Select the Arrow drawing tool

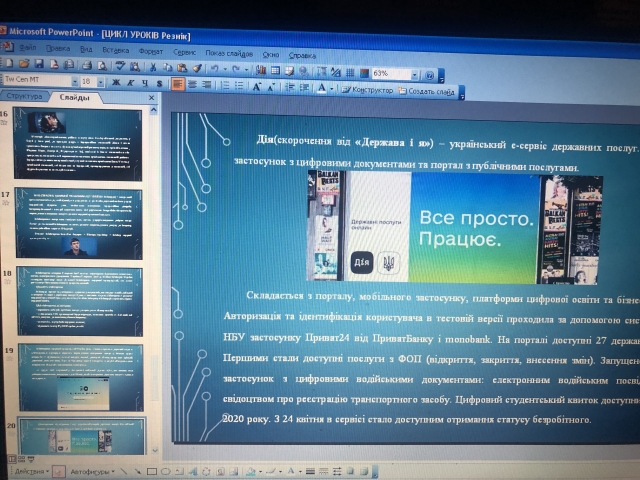(138, 471)
